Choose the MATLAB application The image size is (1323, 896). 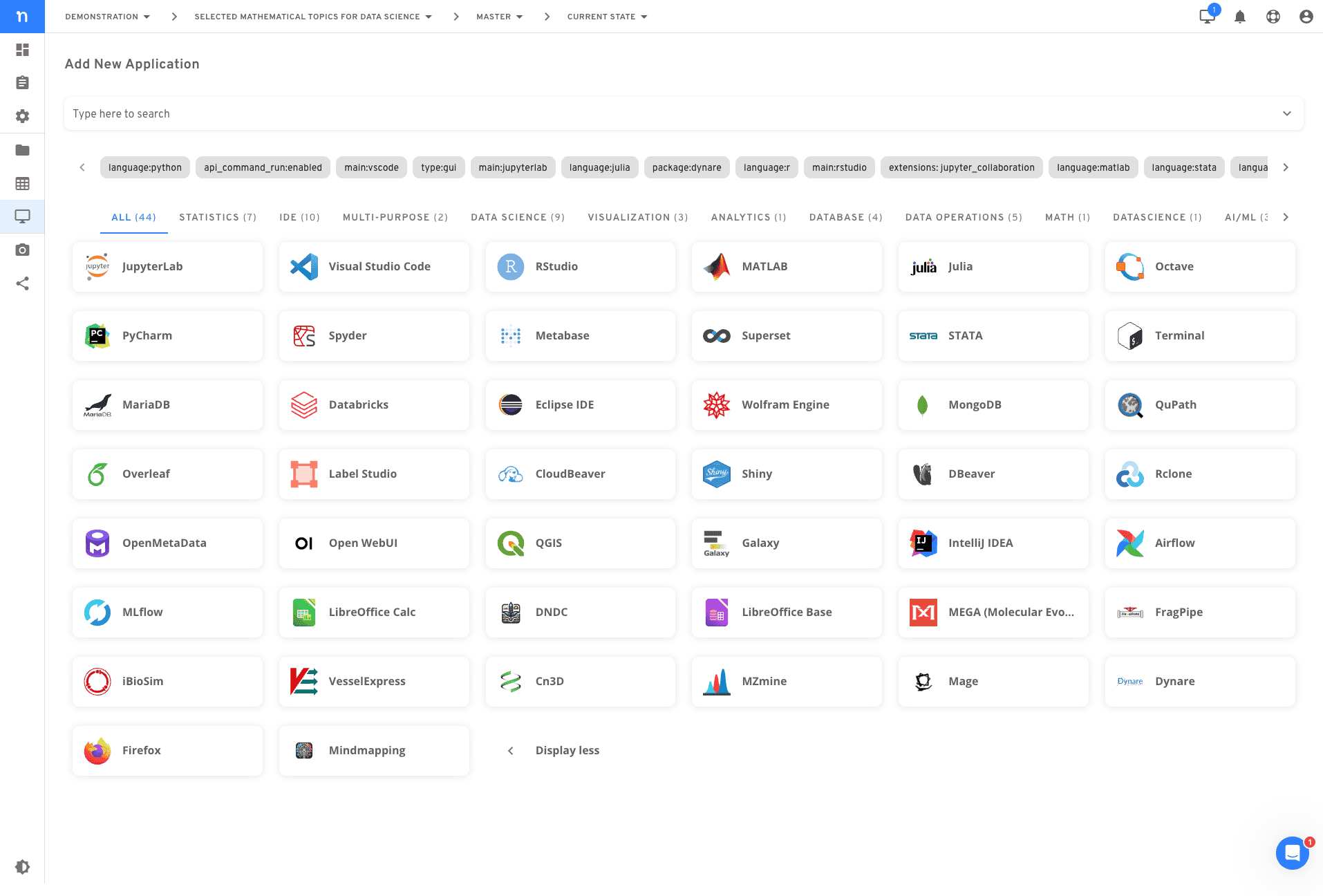[787, 266]
